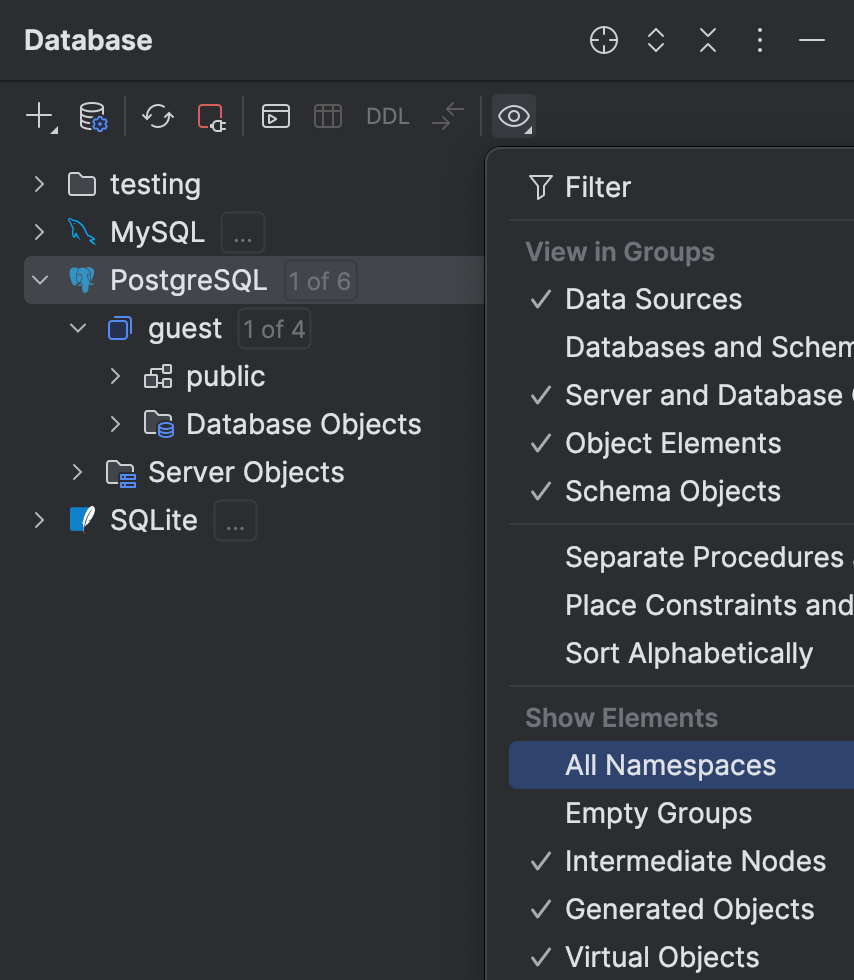Collapse all tree nodes
Viewport: 854px width, 980px height.
click(x=707, y=41)
